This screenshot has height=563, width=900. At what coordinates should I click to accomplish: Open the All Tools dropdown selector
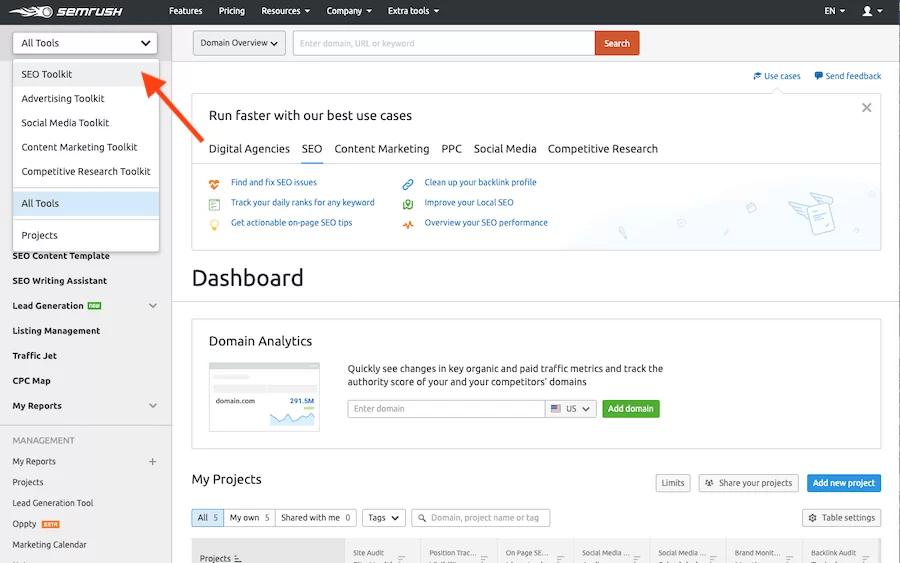85,43
